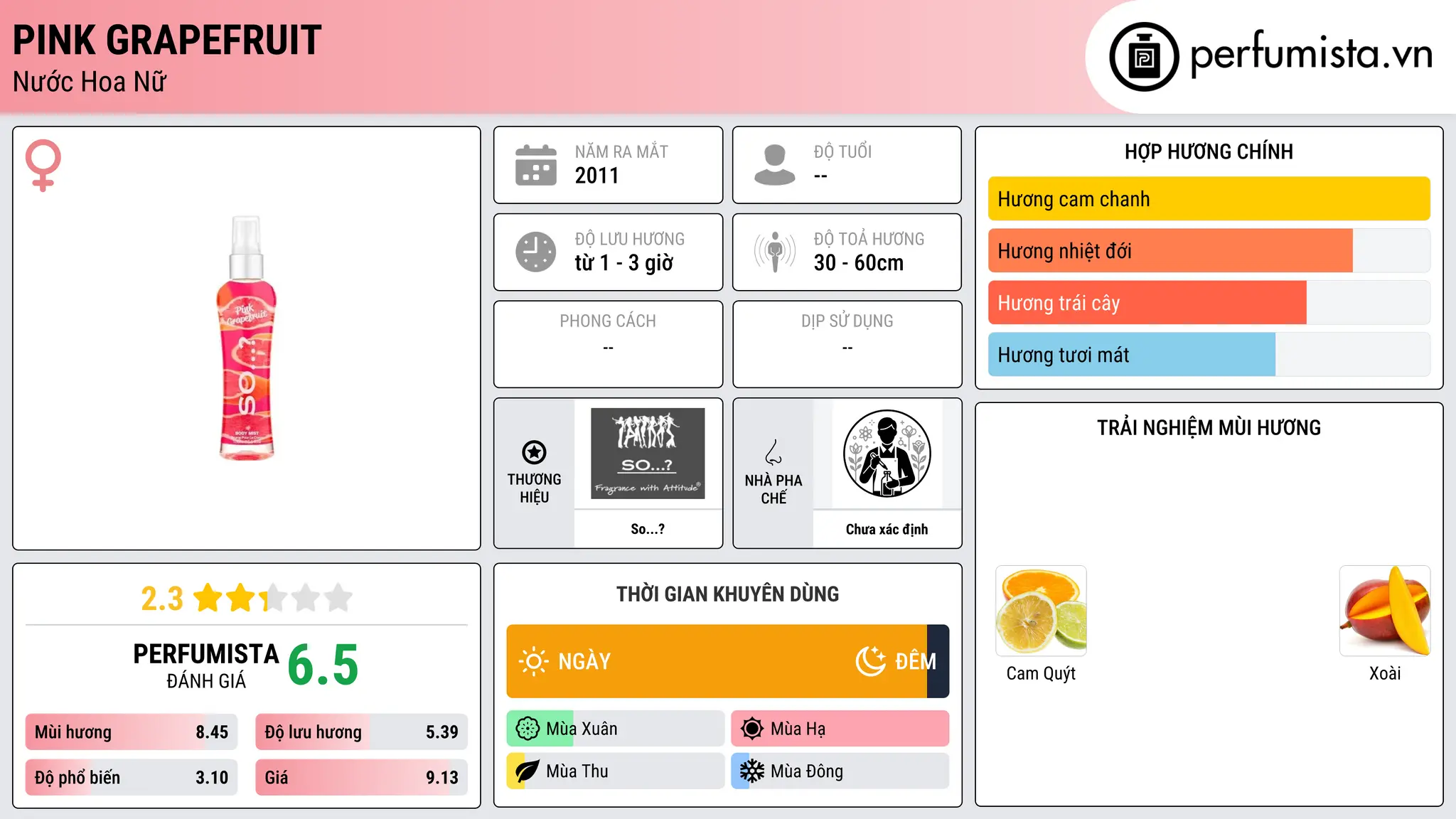Click the PINK GRAPEFRUIT title
Screen dimensions: 1456x819
tap(167, 40)
